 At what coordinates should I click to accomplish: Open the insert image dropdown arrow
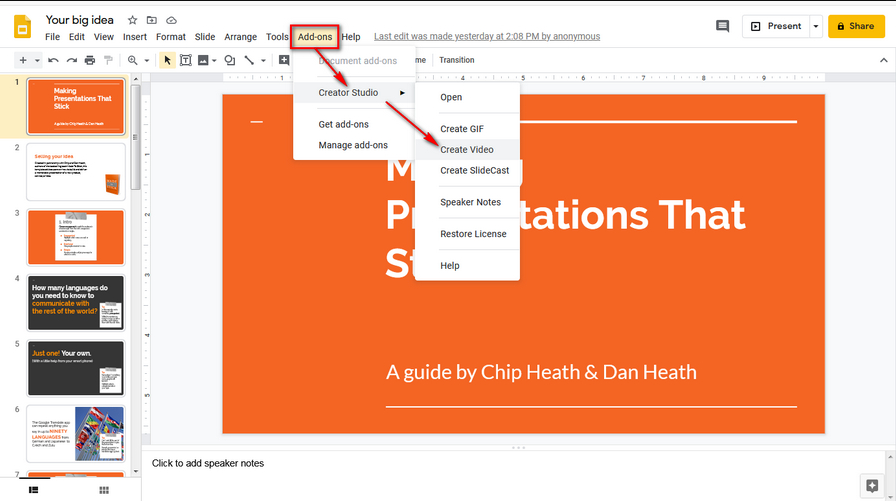click(x=214, y=60)
